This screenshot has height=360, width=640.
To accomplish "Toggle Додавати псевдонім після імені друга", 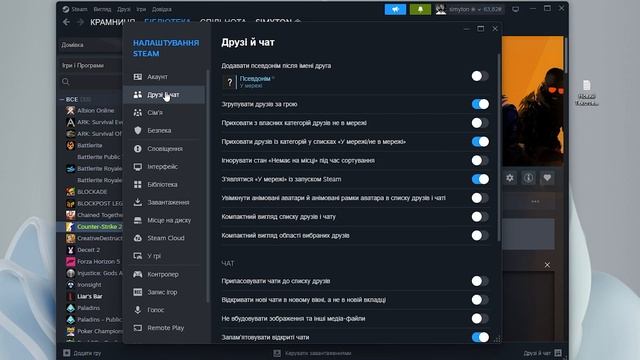I will (480, 76).
